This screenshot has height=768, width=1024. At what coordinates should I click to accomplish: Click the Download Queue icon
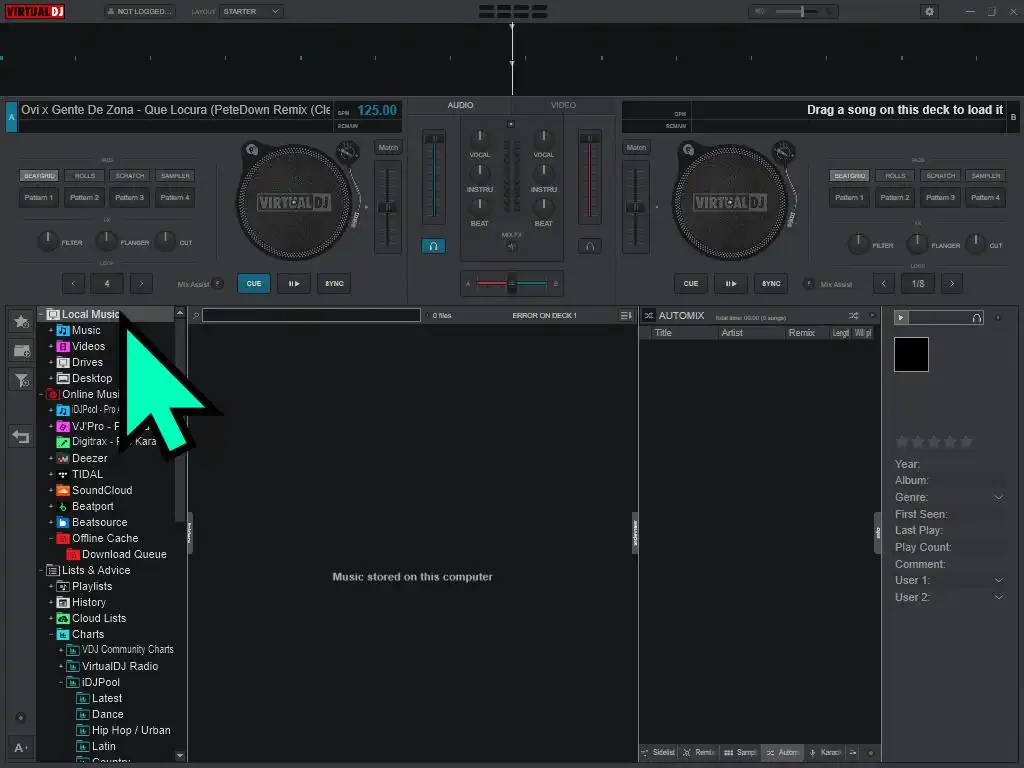72,554
